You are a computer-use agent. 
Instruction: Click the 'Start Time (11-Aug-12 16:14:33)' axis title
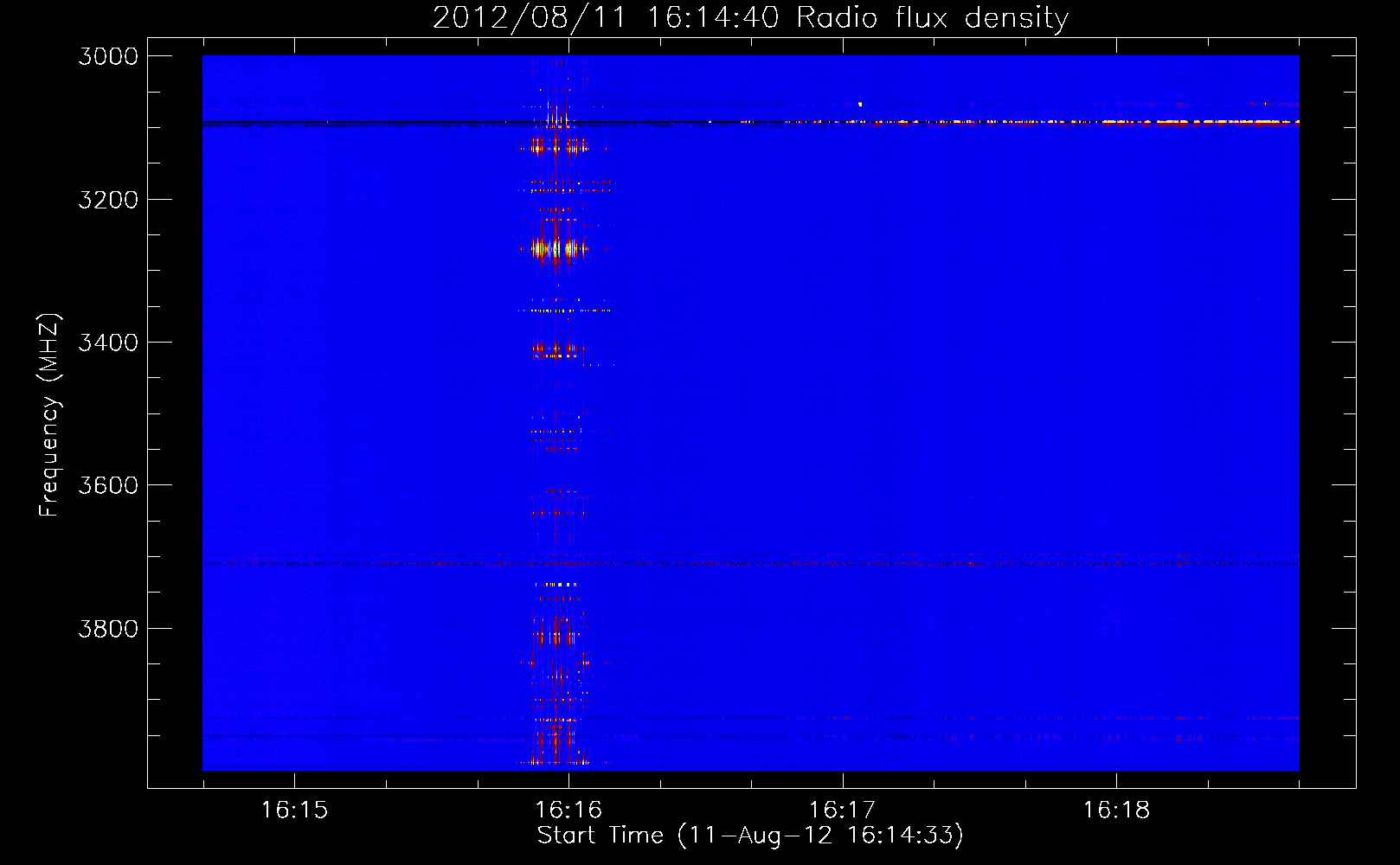(x=750, y=836)
